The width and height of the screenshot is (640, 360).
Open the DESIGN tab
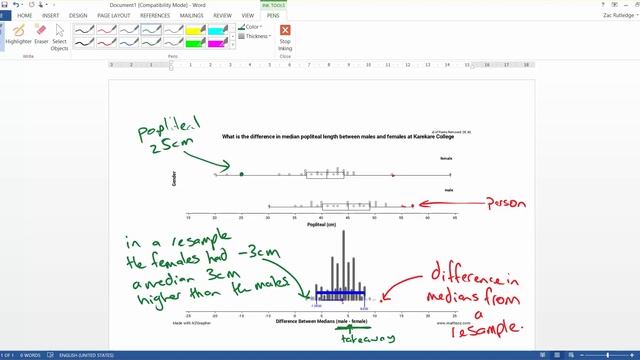point(78,16)
